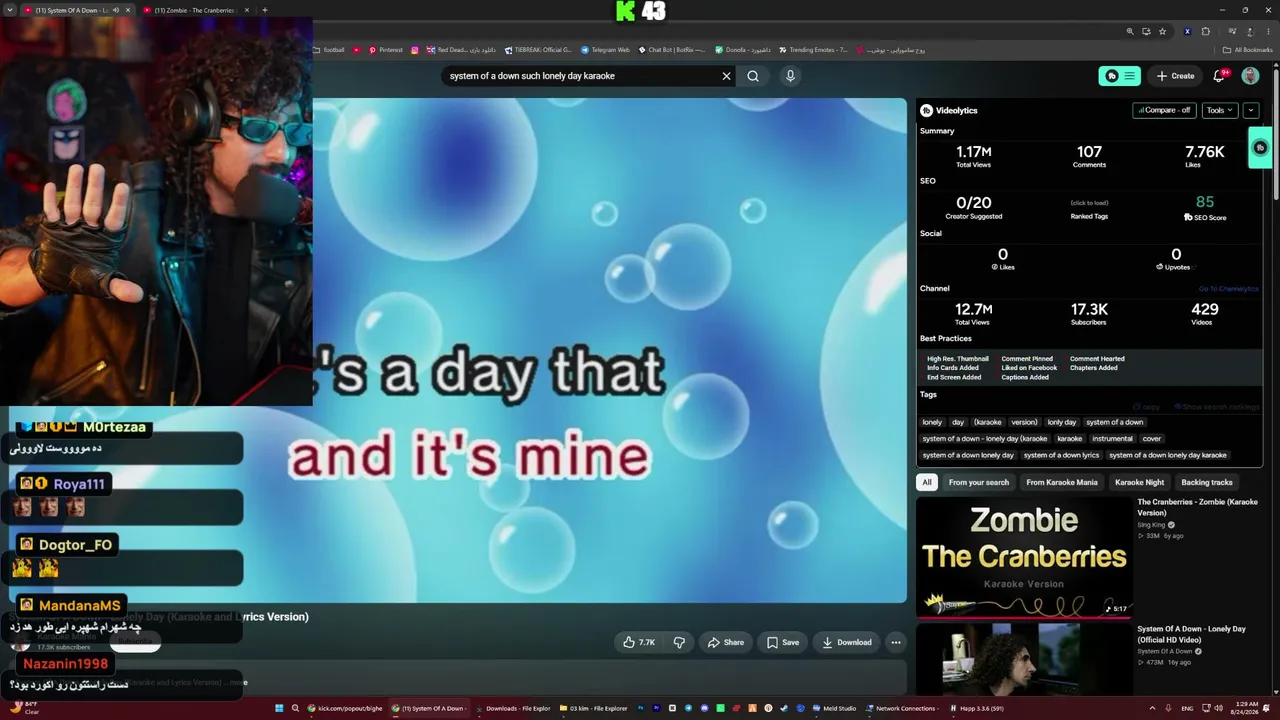The image size is (1280, 720).
Task: Click the 'system of a down lyrics' tag
Action: click(1061, 455)
